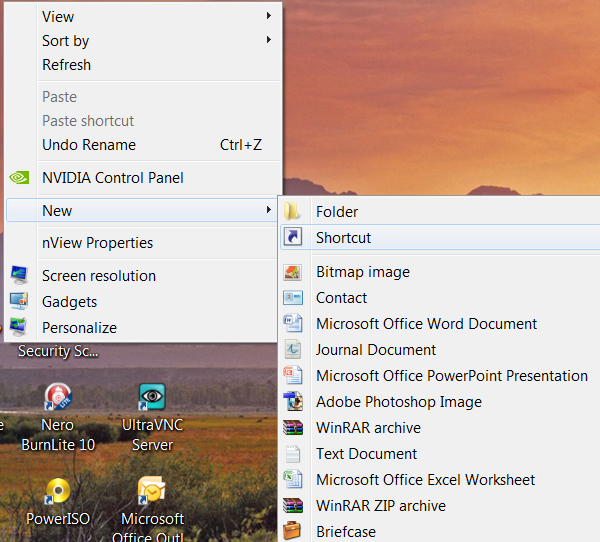The height and width of the screenshot is (542, 600).
Task: Create a new WinRAR ZIP archive
Action: (440, 506)
